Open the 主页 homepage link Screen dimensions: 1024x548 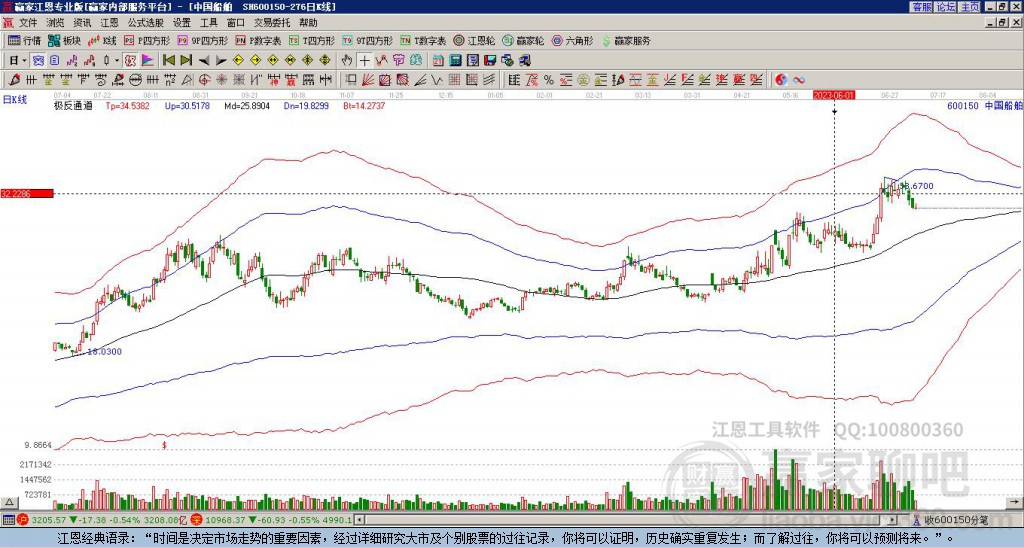click(x=969, y=7)
